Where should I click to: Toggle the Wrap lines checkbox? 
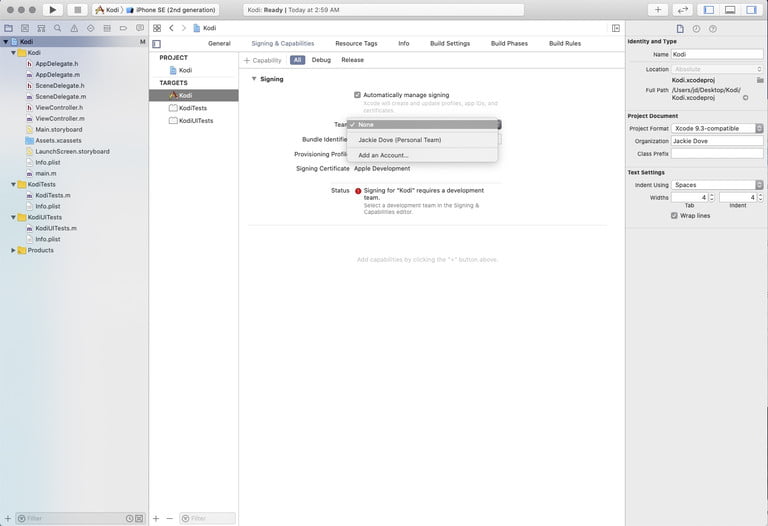click(x=674, y=215)
